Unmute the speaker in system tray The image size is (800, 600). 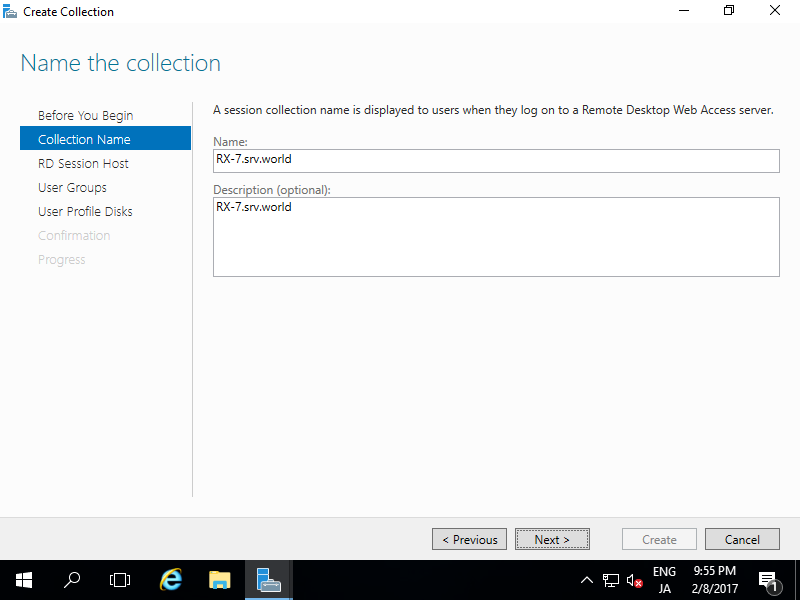click(x=633, y=580)
